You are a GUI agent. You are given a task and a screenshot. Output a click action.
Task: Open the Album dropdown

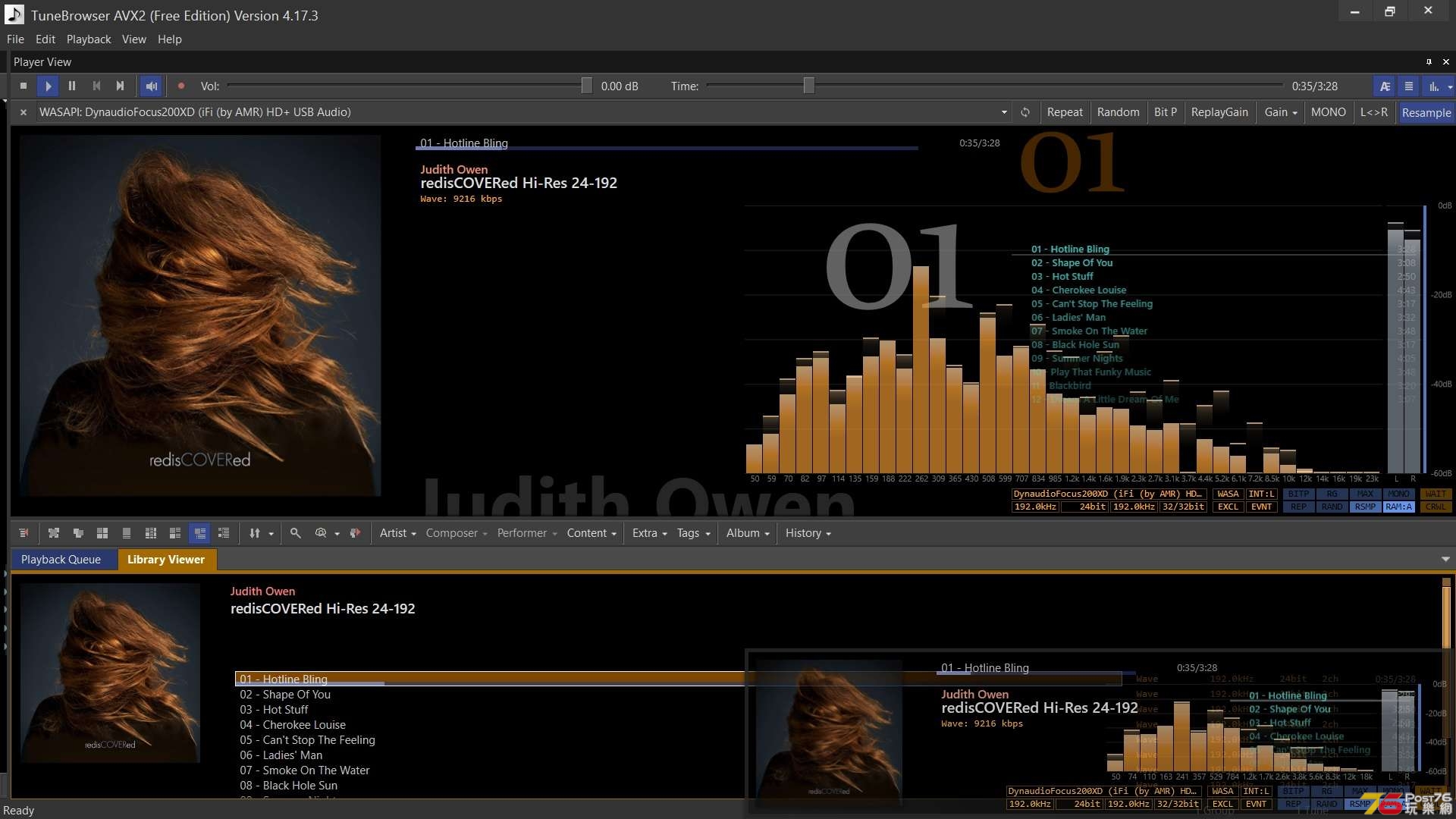(x=748, y=533)
